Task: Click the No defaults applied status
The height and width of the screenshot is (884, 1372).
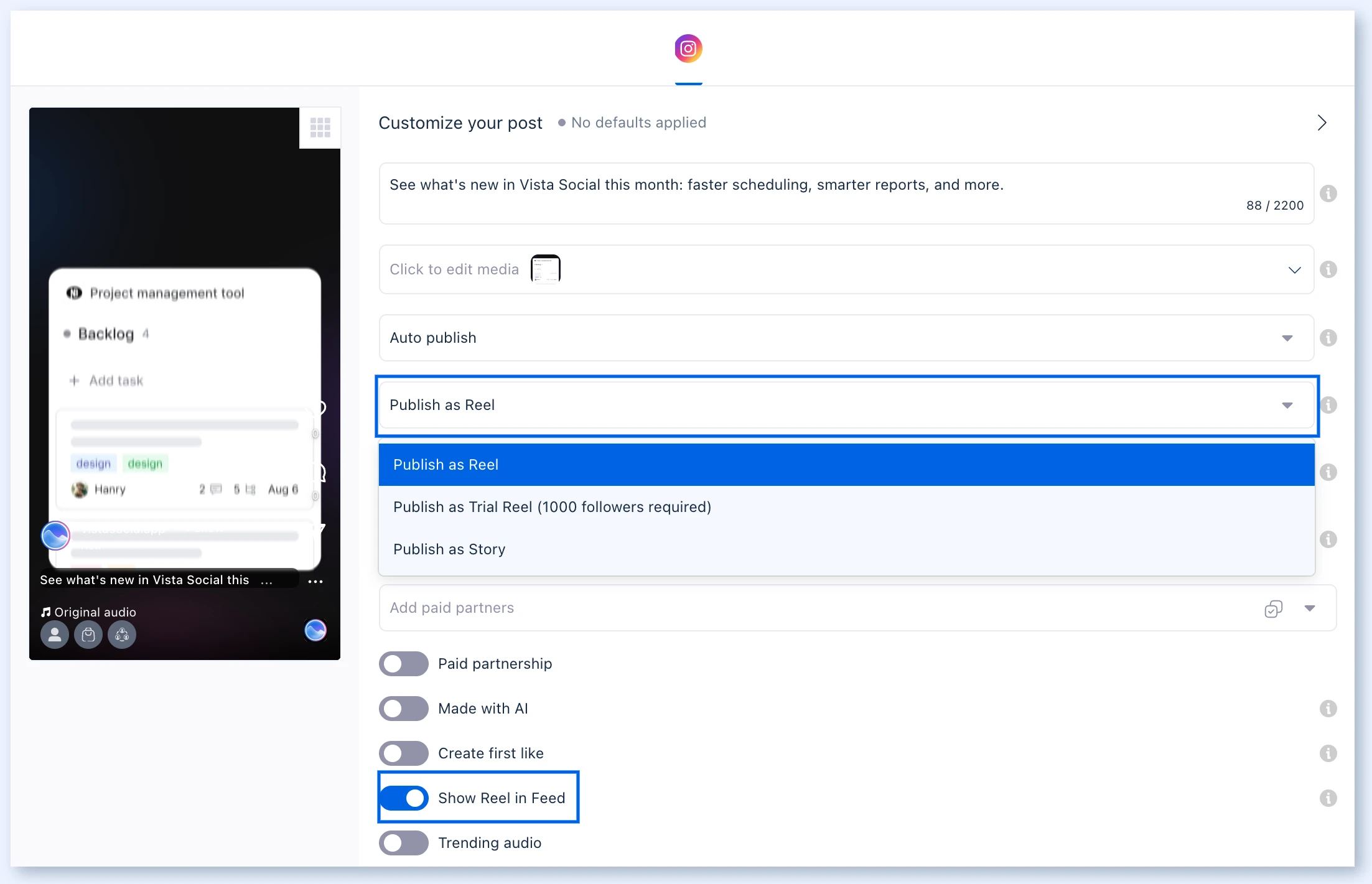Action: point(632,123)
